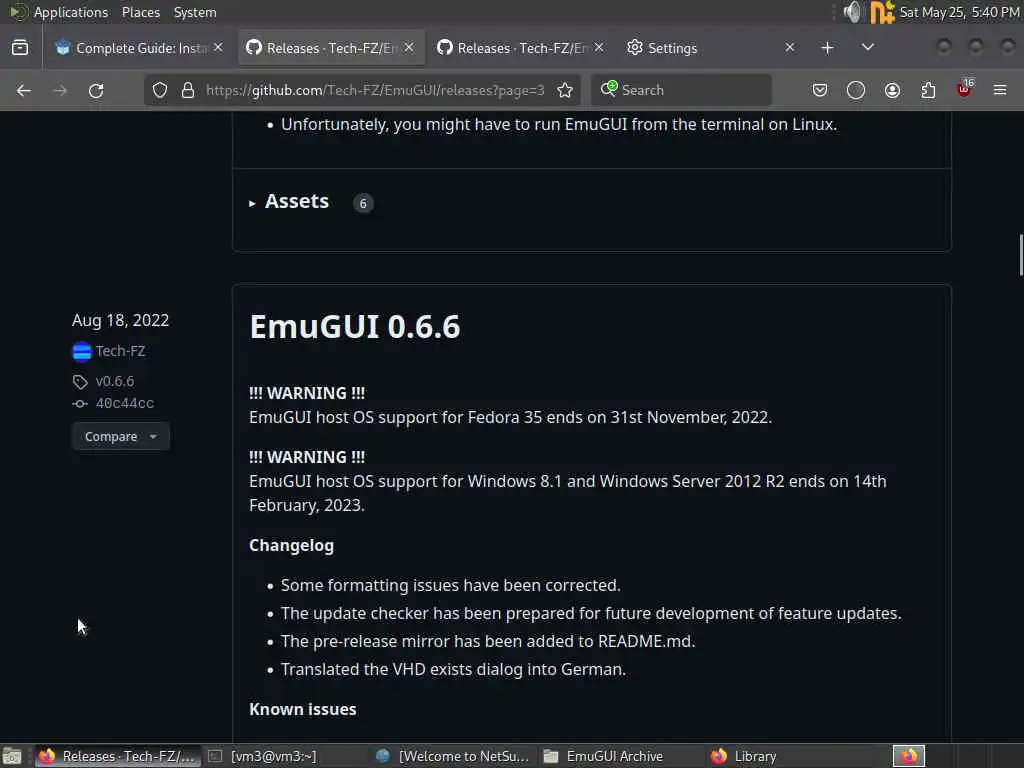This screenshot has height=768, width=1024.
Task: Open the list all tabs chevron
Action: pos(867,48)
